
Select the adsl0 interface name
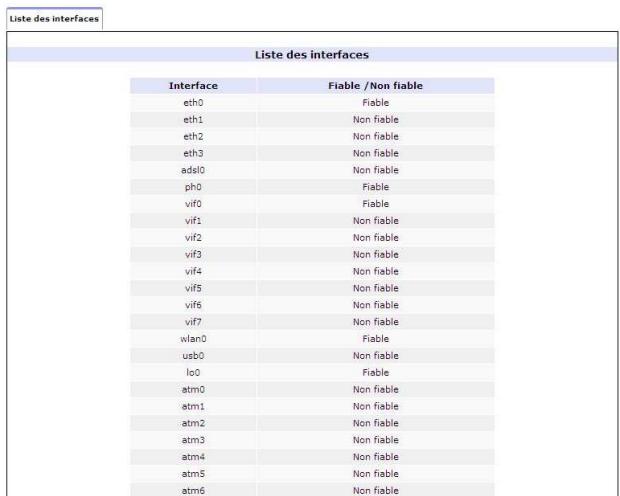pyautogui.click(x=194, y=170)
